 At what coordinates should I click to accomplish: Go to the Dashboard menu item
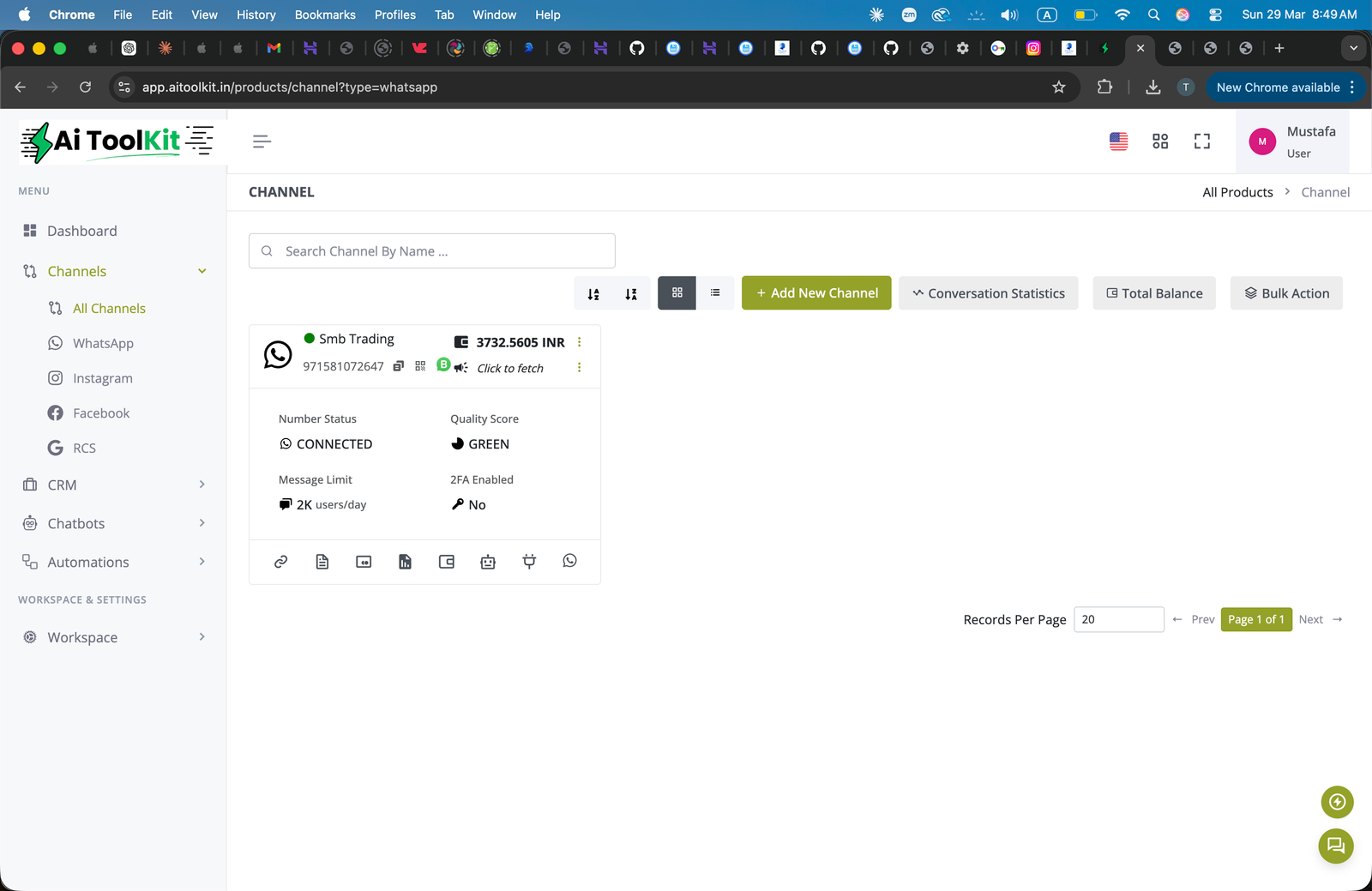coord(82,230)
